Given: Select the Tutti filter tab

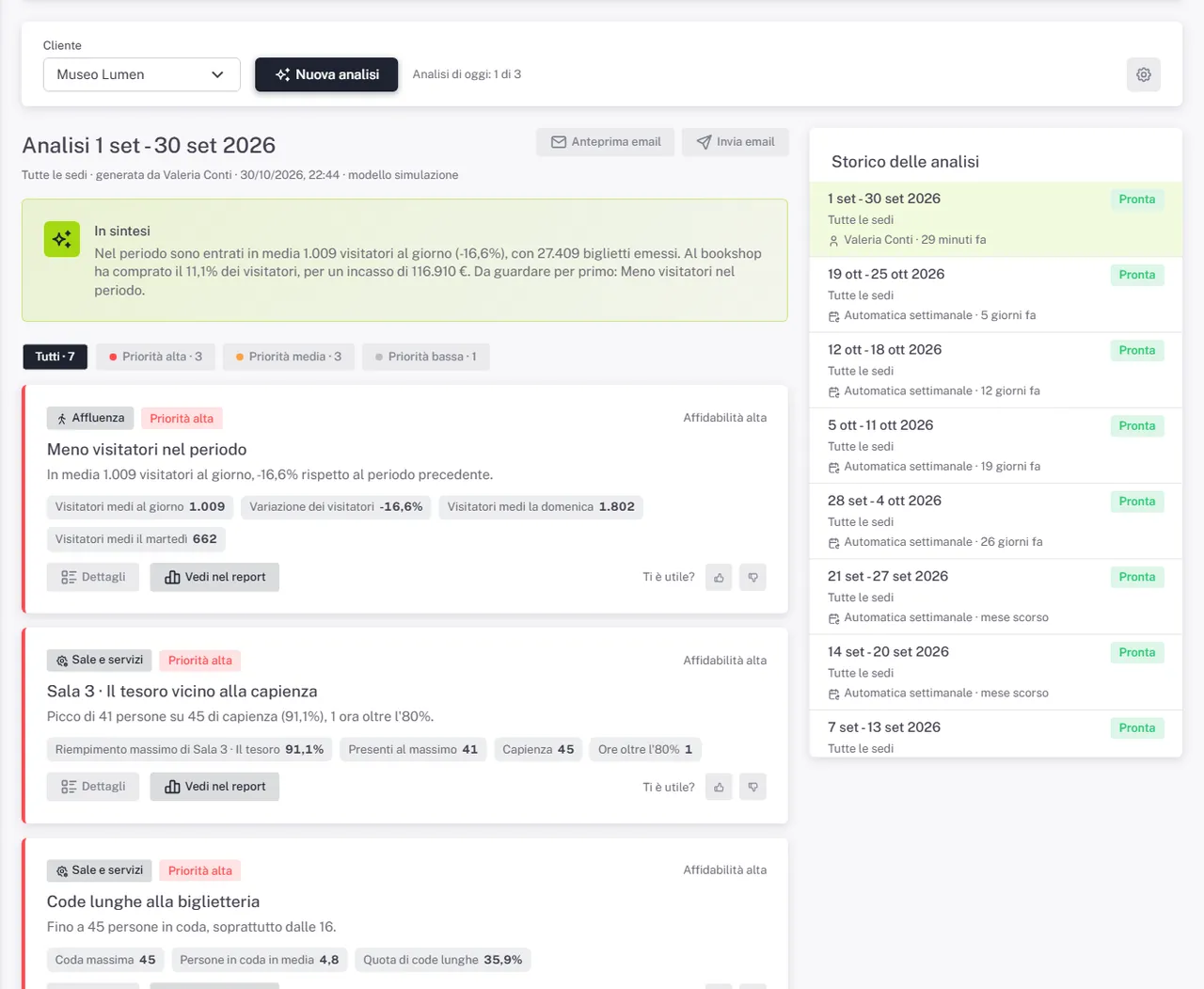Looking at the screenshot, I should coord(55,357).
